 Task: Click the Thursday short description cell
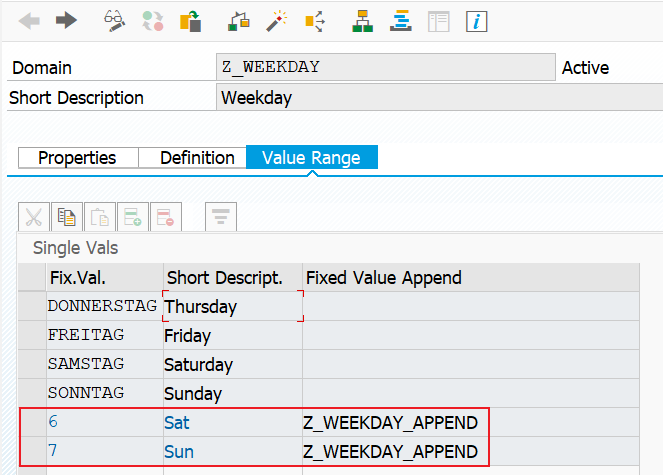tap(233, 306)
